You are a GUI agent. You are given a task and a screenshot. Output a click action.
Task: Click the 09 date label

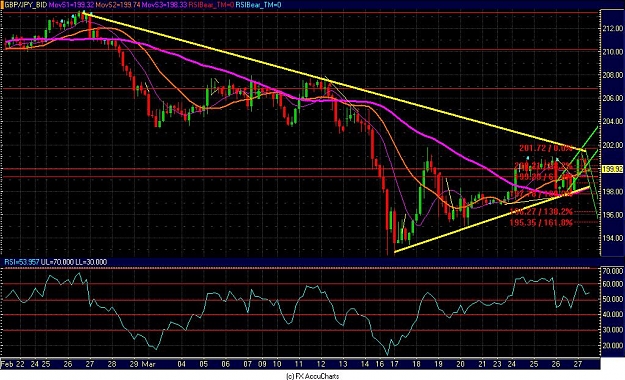[262, 364]
